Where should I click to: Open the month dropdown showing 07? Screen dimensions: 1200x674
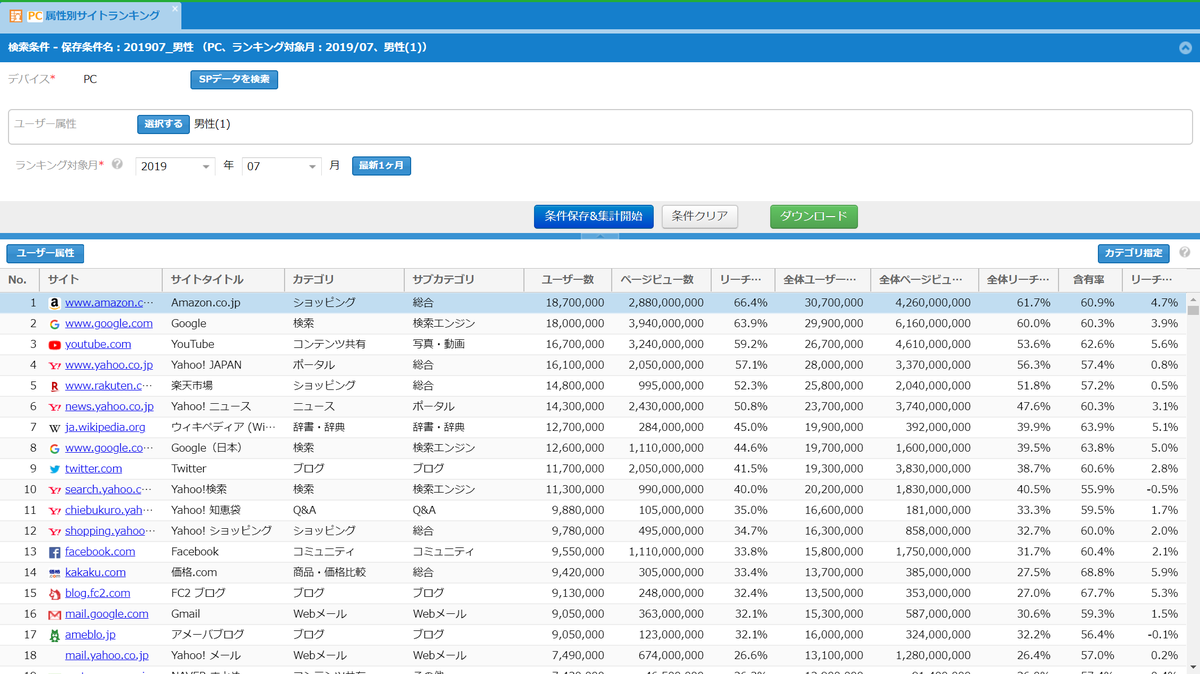pos(282,167)
